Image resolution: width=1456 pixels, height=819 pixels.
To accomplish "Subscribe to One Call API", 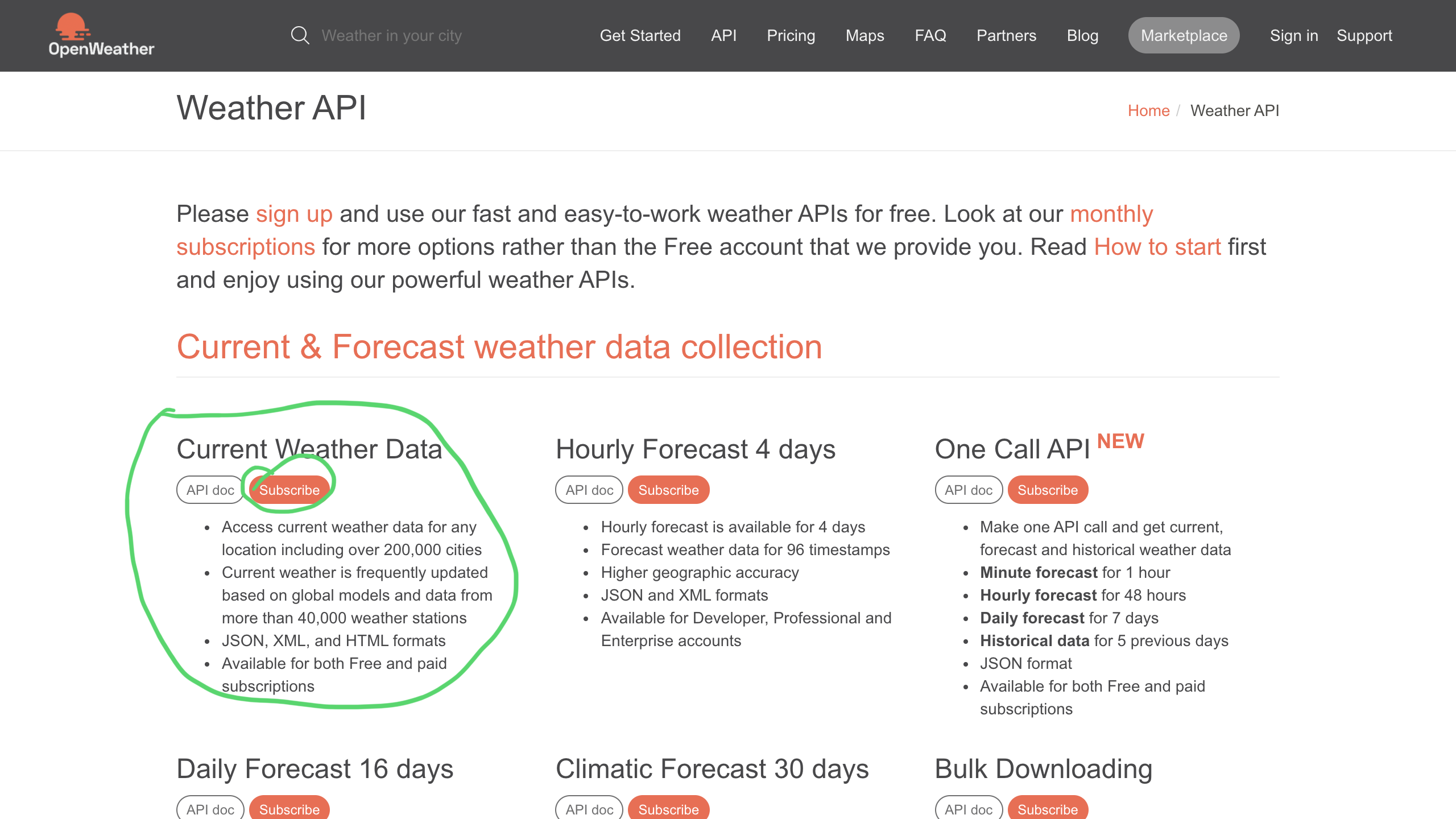I will click(x=1048, y=490).
